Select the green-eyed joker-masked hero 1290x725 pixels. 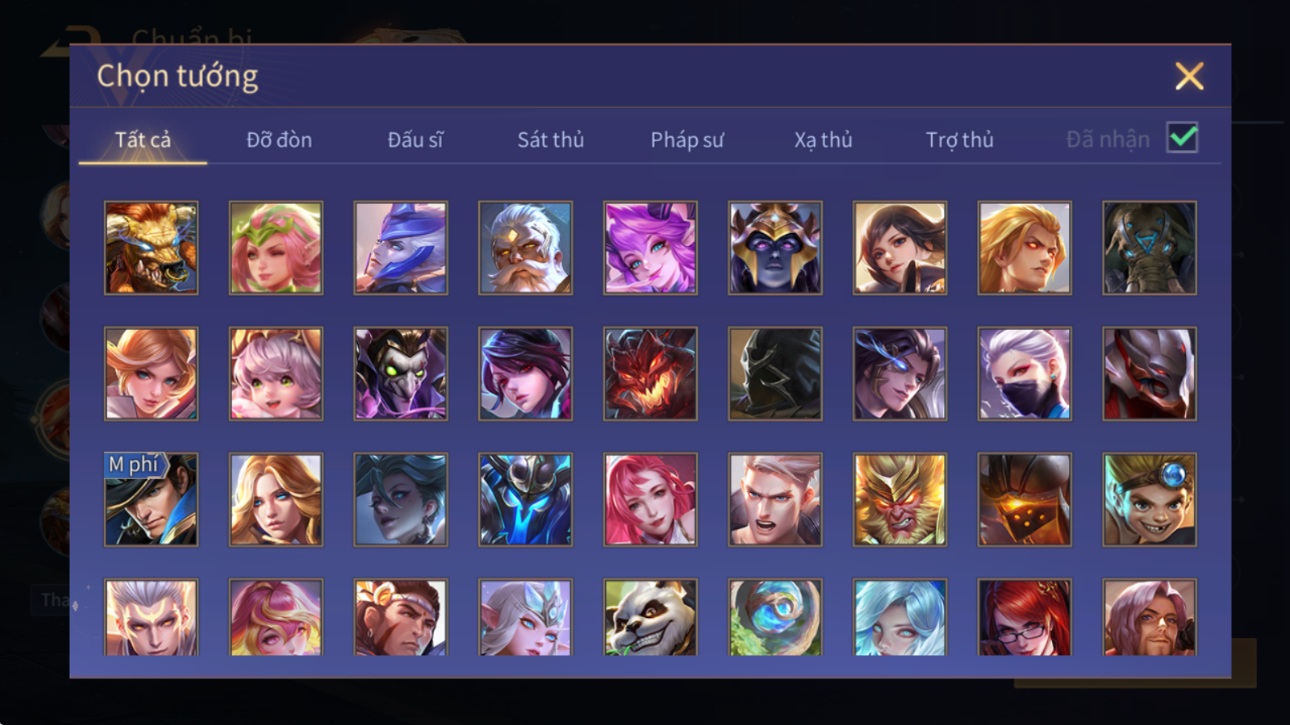pyautogui.click(x=400, y=373)
